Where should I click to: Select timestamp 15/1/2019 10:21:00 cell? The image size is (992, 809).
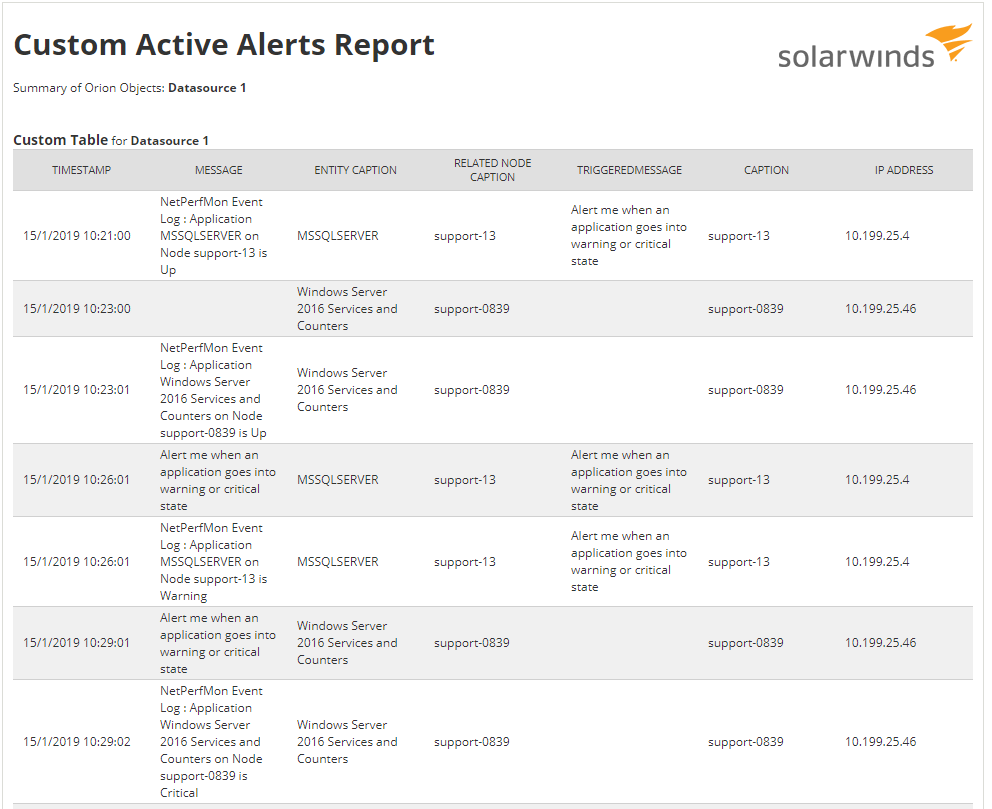(77, 236)
